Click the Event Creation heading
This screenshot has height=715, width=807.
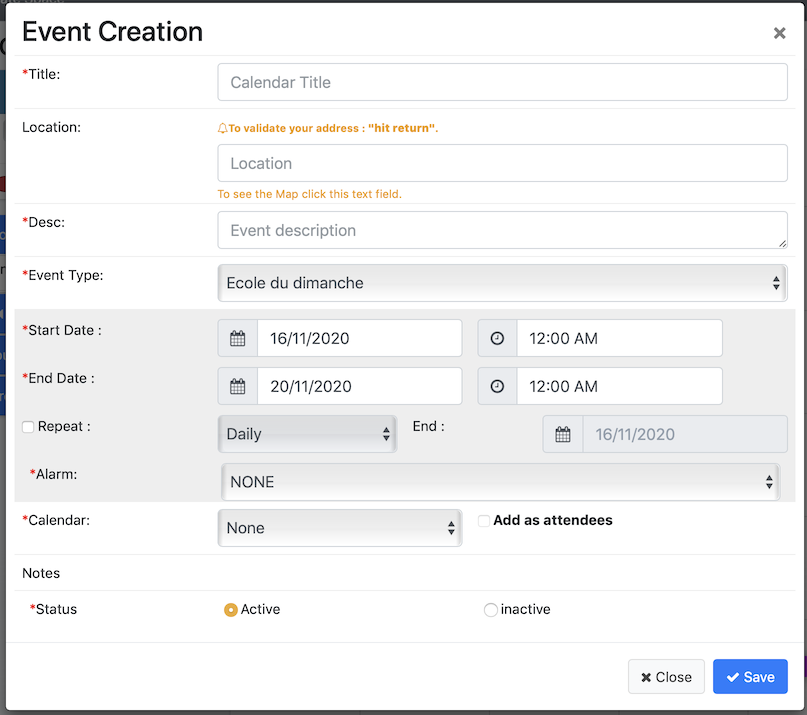click(112, 31)
